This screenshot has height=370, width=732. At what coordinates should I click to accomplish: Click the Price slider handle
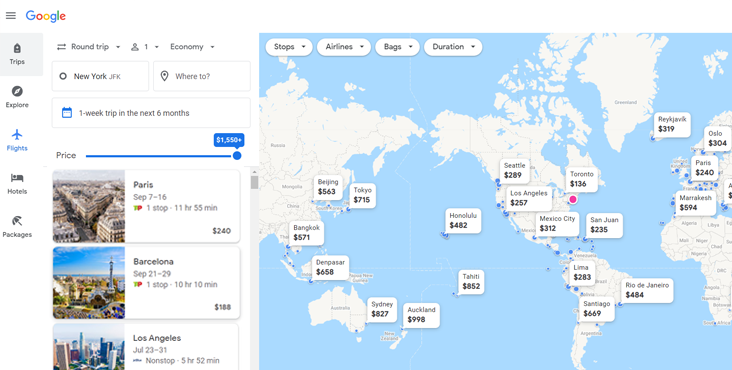coord(237,155)
